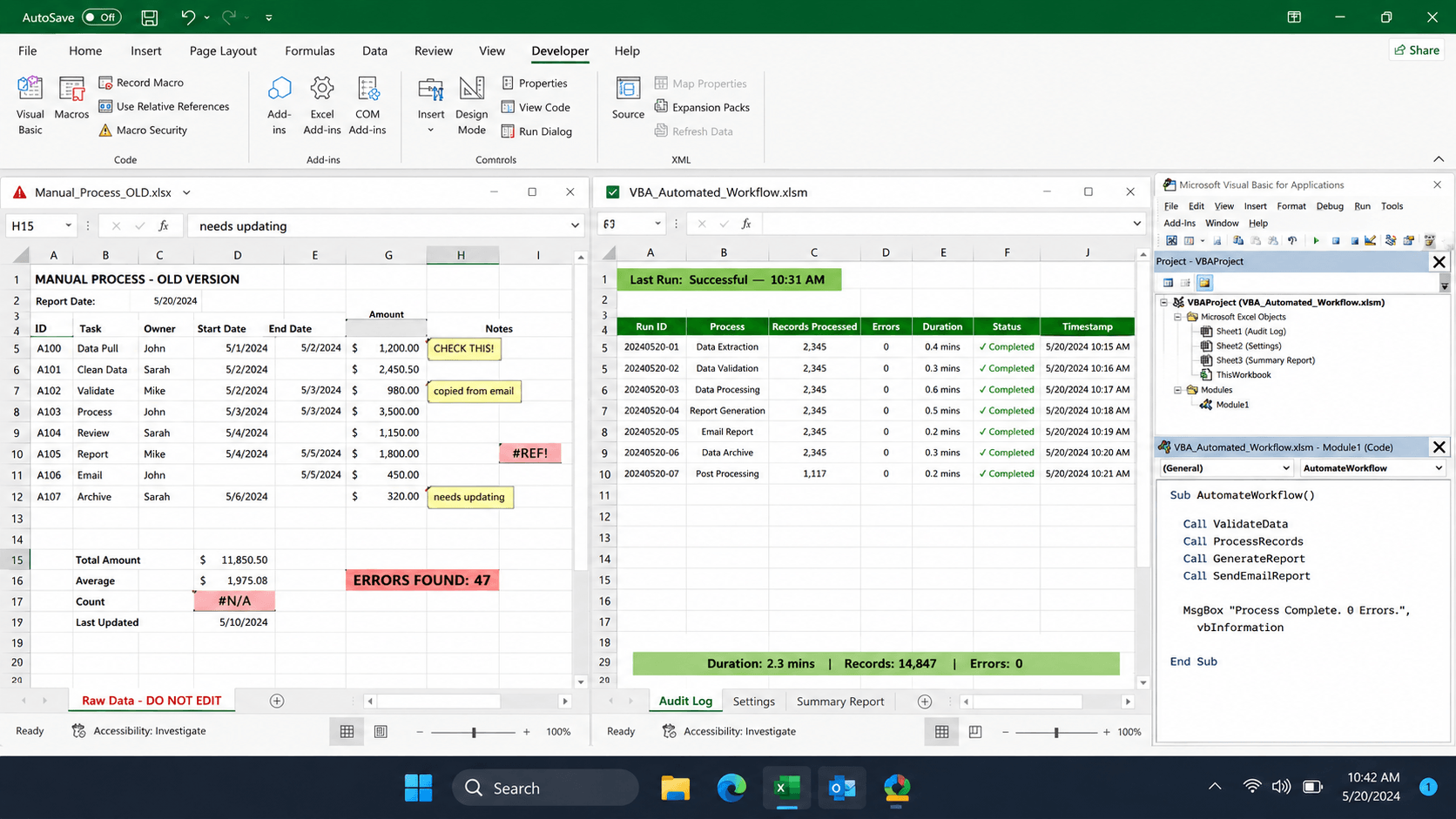This screenshot has width=1456, height=819.
Task: Open control Properties
Action: coord(535,84)
